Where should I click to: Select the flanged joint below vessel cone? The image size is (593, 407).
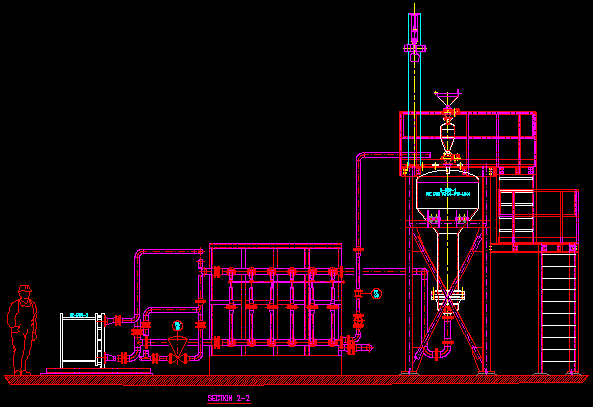[x=448, y=295]
